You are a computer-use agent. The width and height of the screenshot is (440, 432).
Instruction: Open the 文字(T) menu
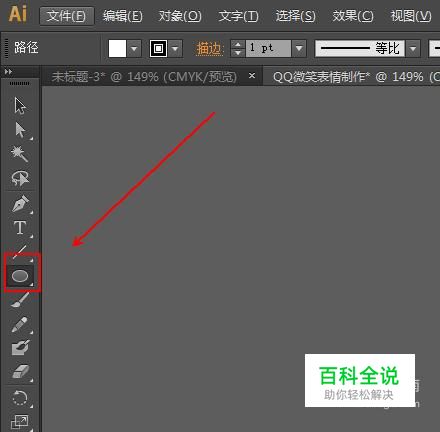(238, 16)
